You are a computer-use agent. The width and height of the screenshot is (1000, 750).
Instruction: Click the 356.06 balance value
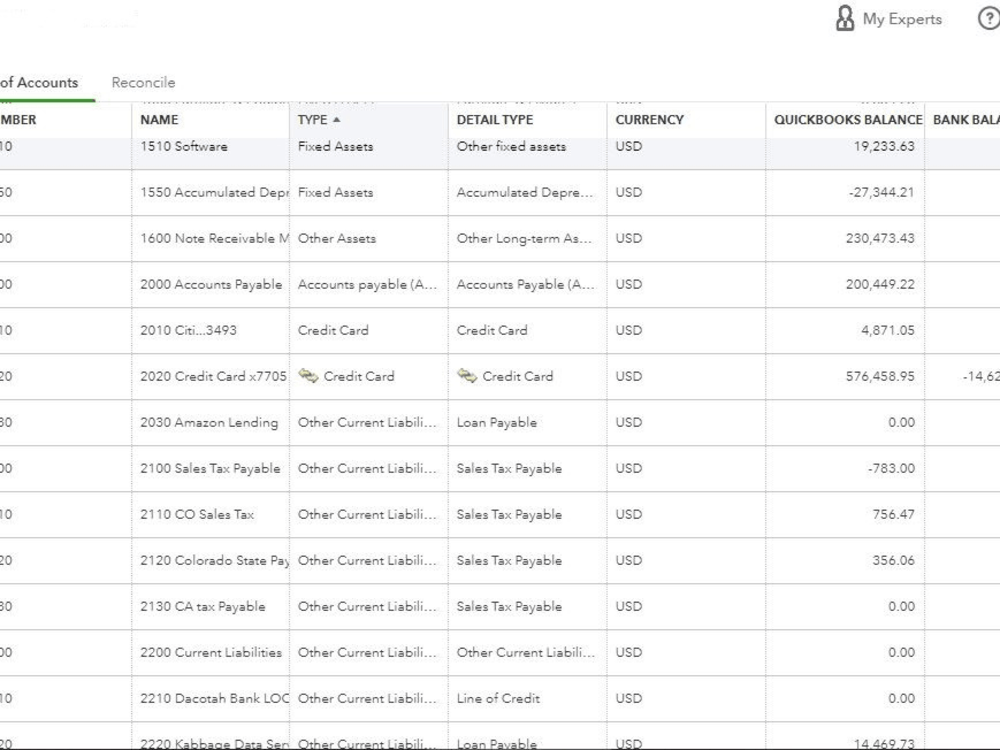tap(893, 560)
